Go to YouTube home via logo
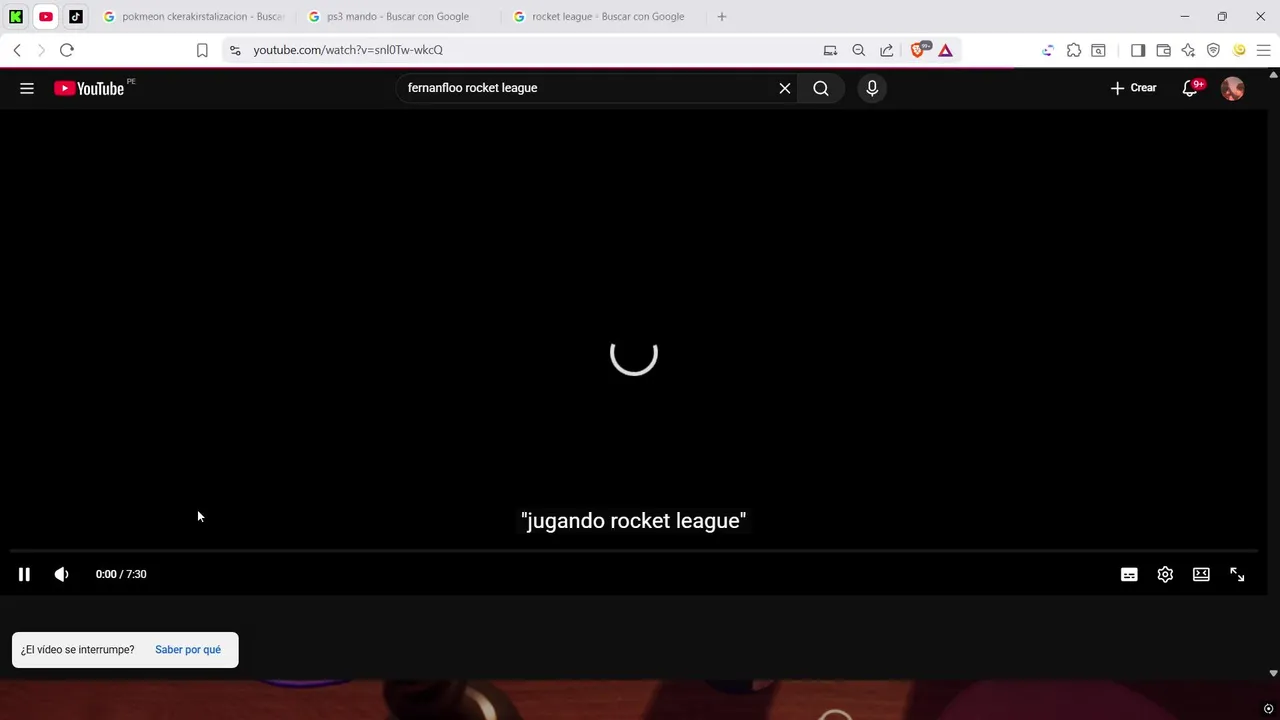Image resolution: width=1280 pixels, height=720 pixels. [89, 88]
